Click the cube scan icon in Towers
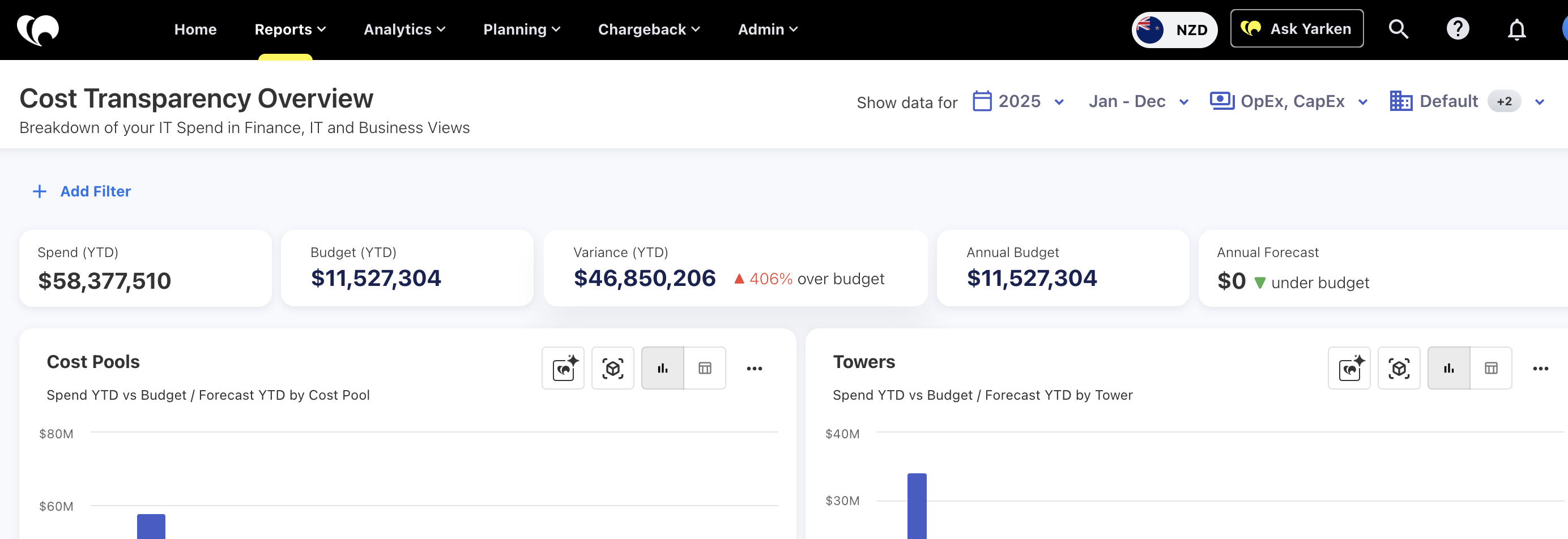 coord(1399,368)
